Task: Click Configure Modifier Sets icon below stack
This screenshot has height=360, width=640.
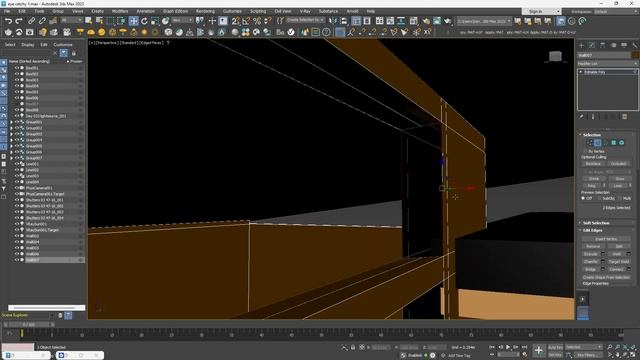Action: pos(624,117)
